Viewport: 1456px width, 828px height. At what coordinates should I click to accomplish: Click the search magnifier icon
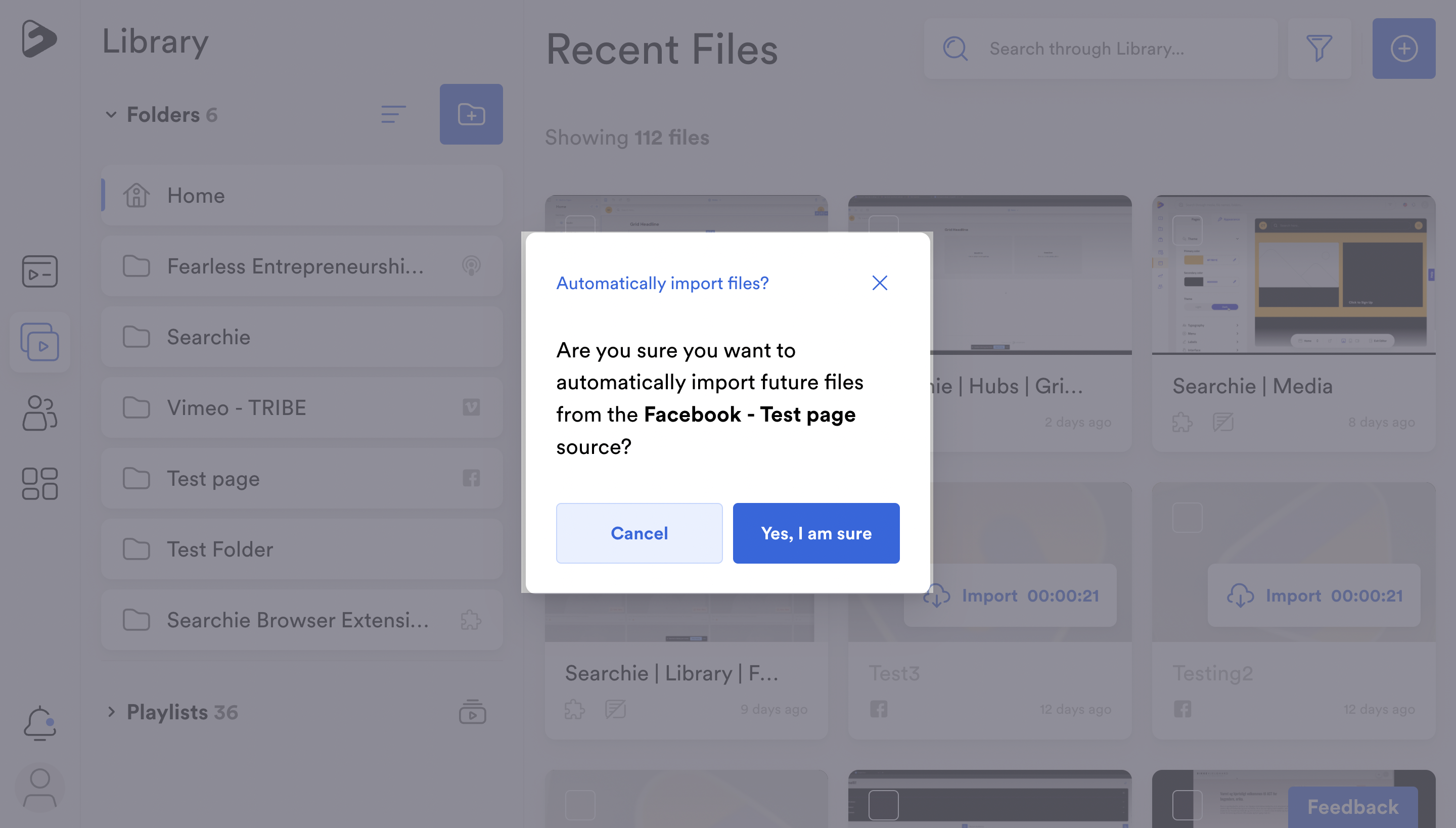tap(955, 49)
